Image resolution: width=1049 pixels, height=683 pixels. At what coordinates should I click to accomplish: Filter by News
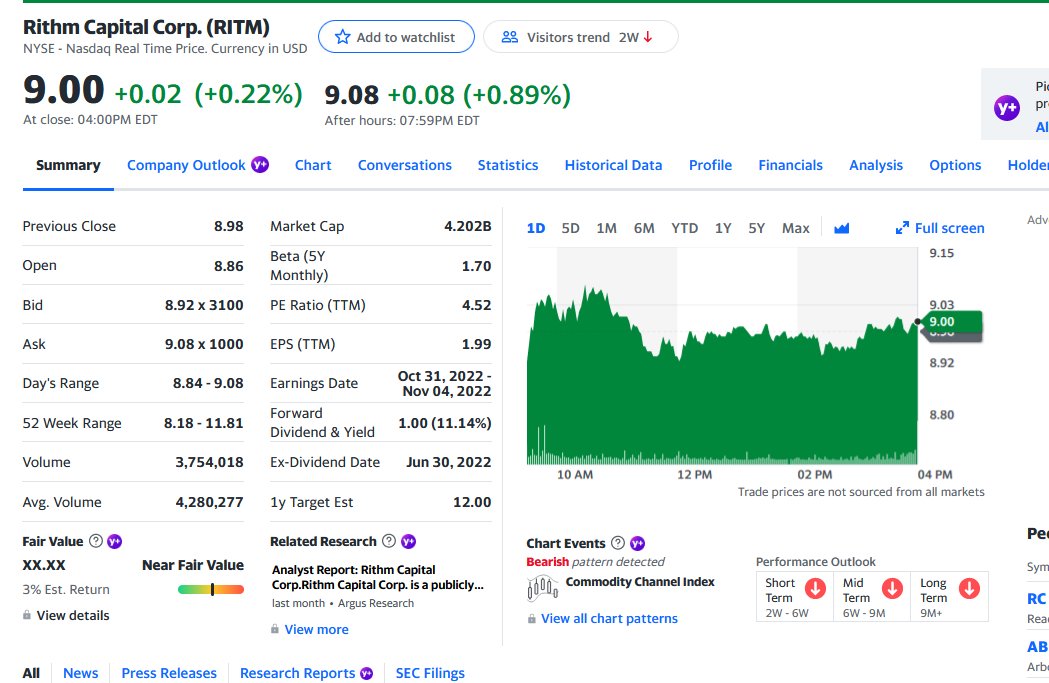click(x=80, y=673)
